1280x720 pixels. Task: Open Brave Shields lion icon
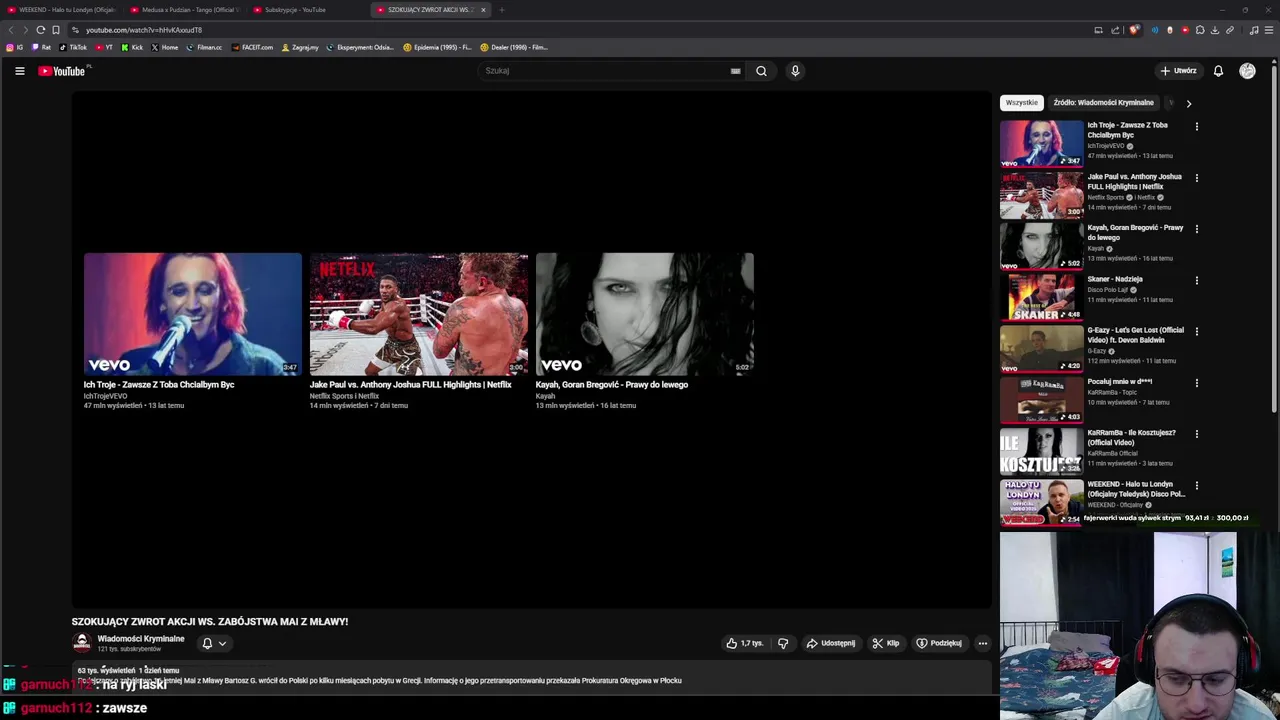pyautogui.click(x=1134, y=30)
